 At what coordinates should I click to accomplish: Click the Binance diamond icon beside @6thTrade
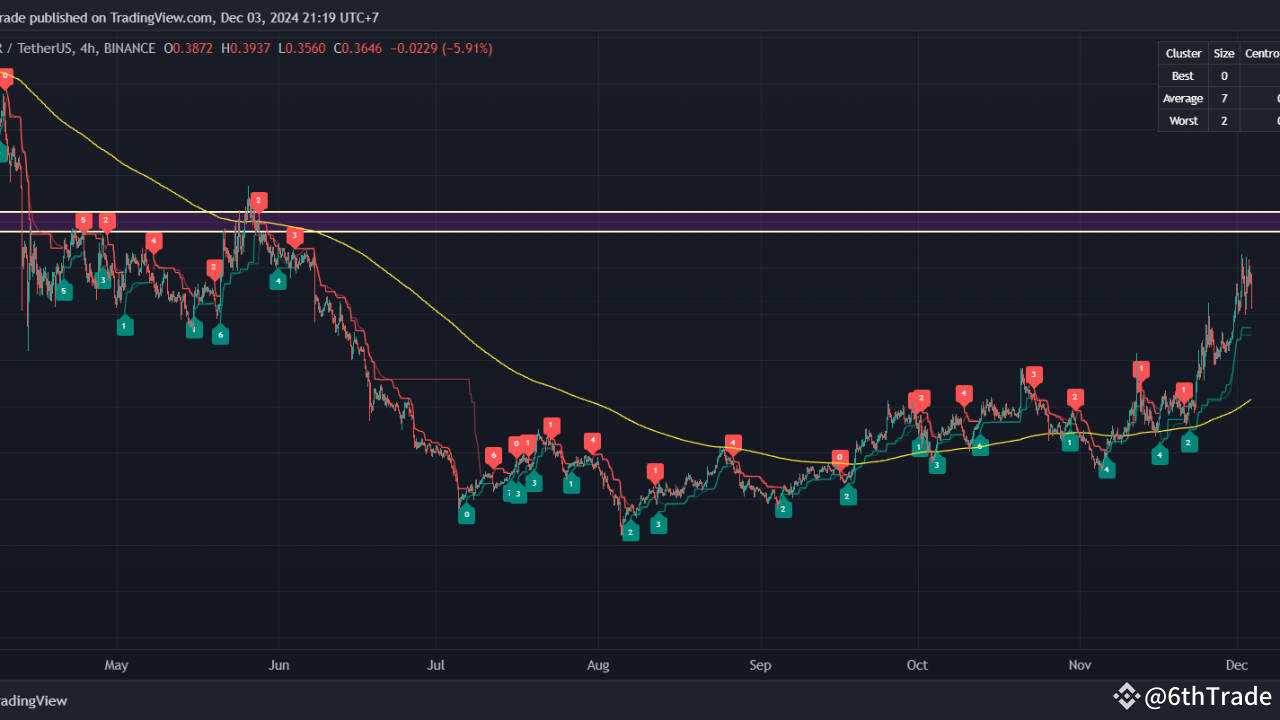1126,694
